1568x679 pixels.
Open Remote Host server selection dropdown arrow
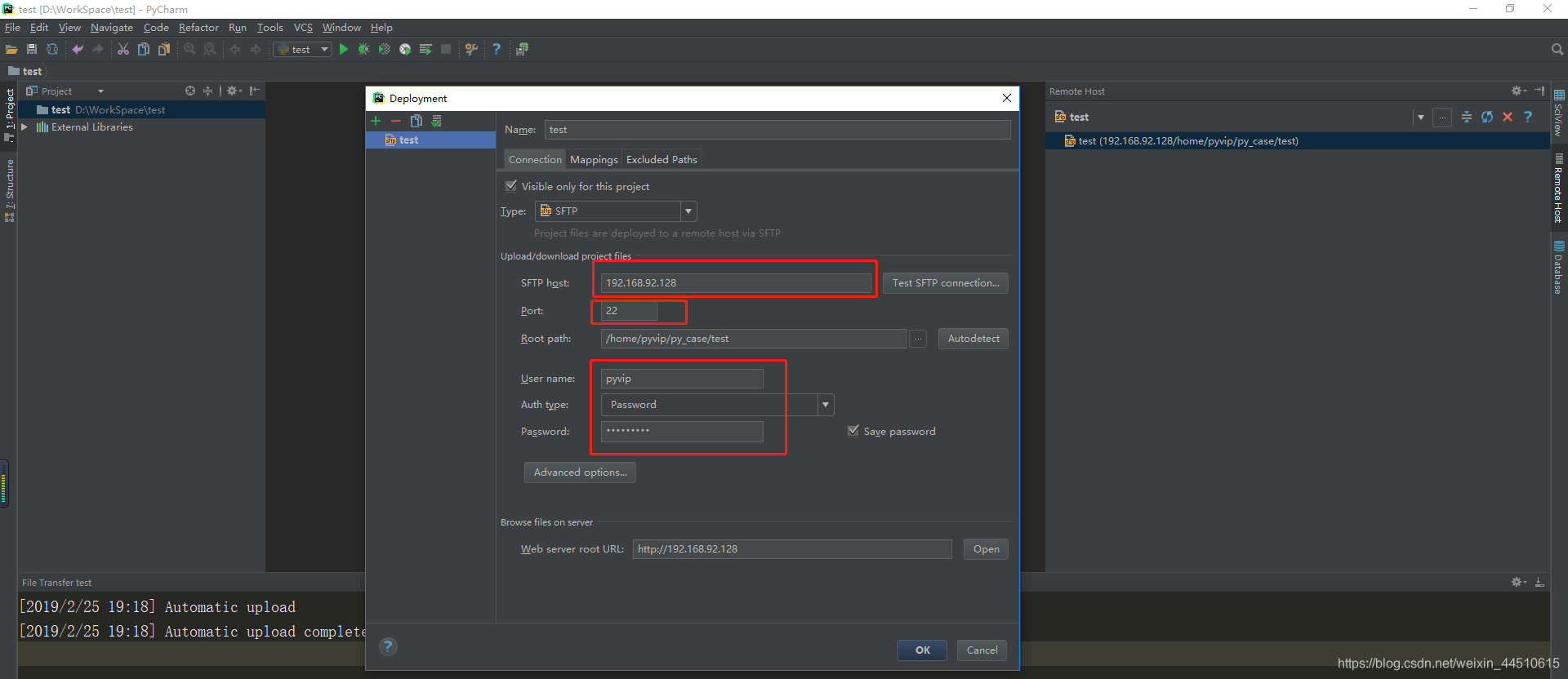click(1421, 118)
